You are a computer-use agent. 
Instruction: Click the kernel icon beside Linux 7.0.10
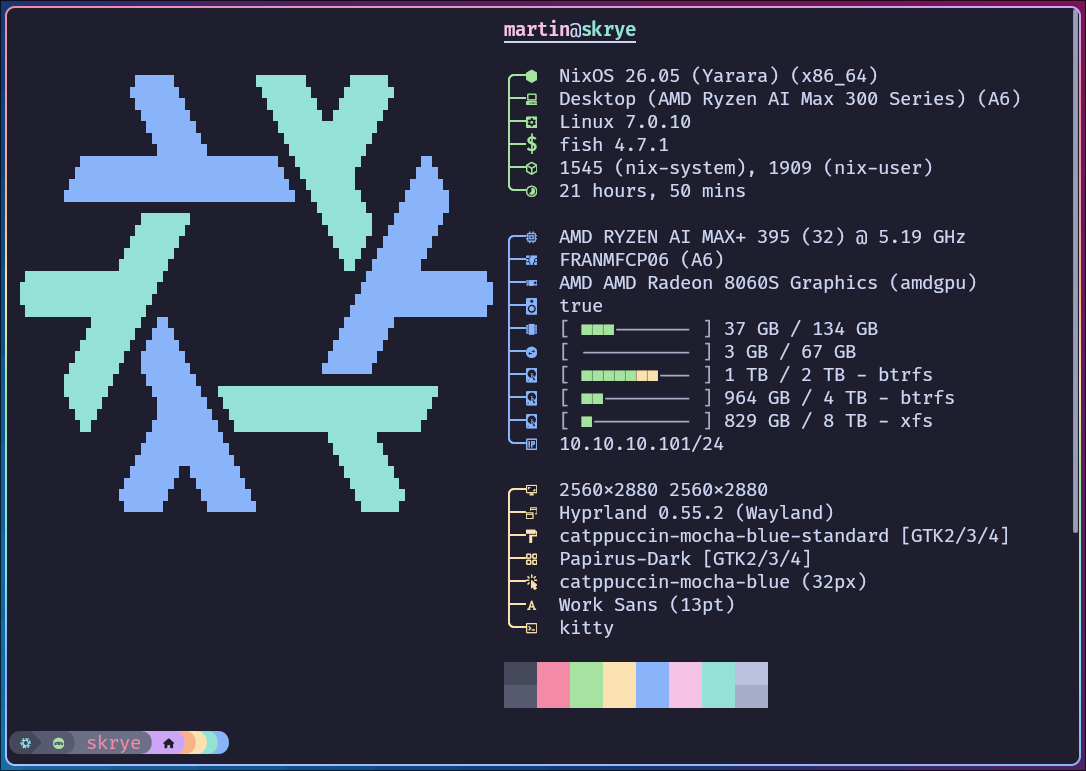coord(531,122)
